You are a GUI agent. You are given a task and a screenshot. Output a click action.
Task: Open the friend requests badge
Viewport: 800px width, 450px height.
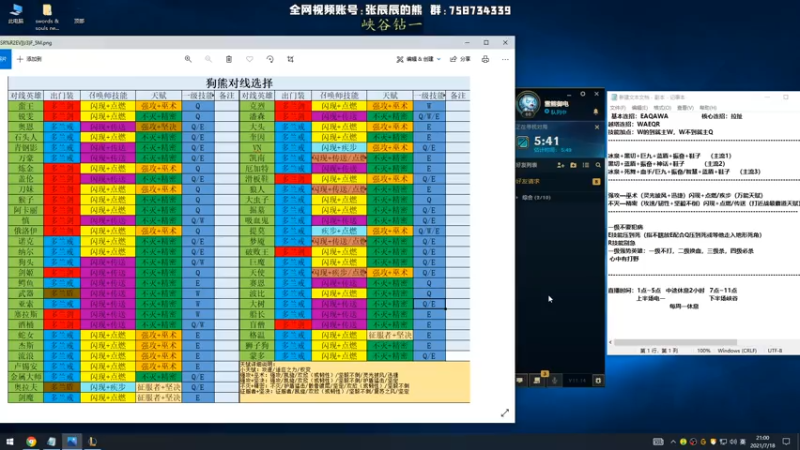pos(596,181)
